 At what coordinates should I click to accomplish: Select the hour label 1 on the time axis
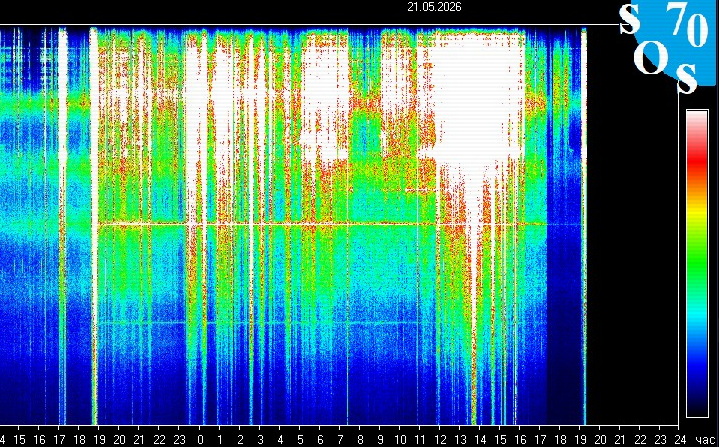pos(220,439)
